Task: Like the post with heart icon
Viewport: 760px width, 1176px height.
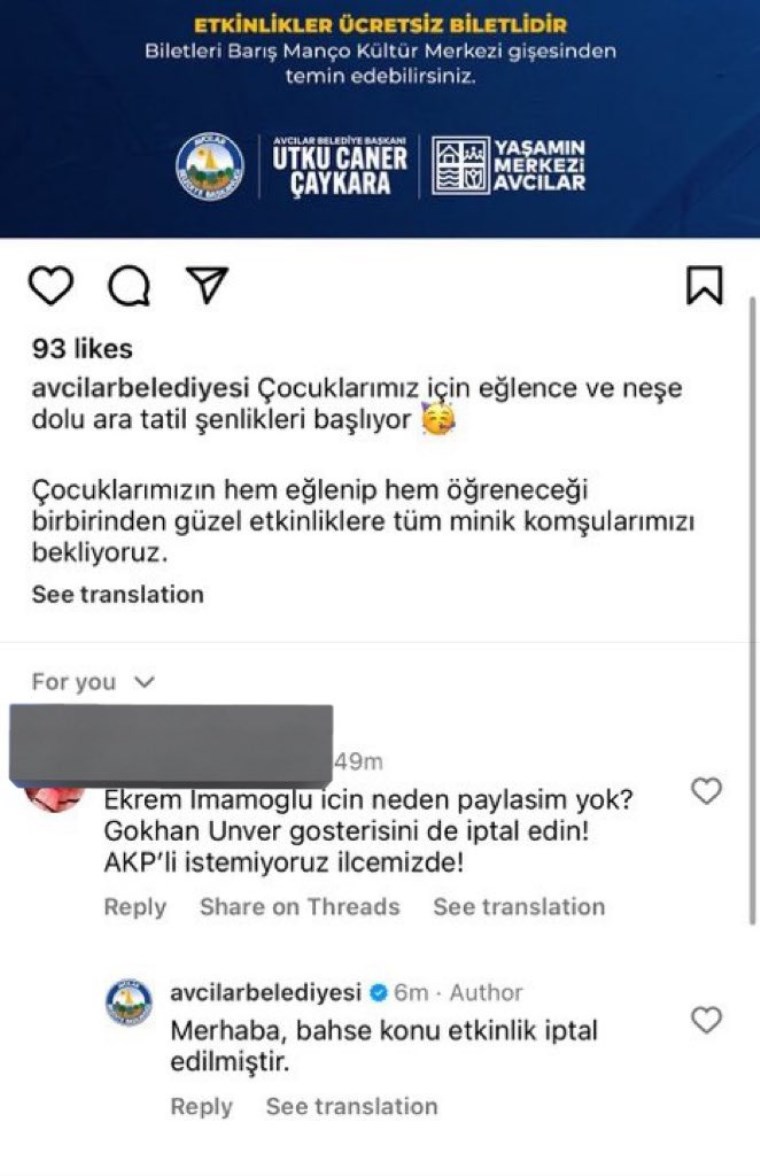Action: pos(50,286)
